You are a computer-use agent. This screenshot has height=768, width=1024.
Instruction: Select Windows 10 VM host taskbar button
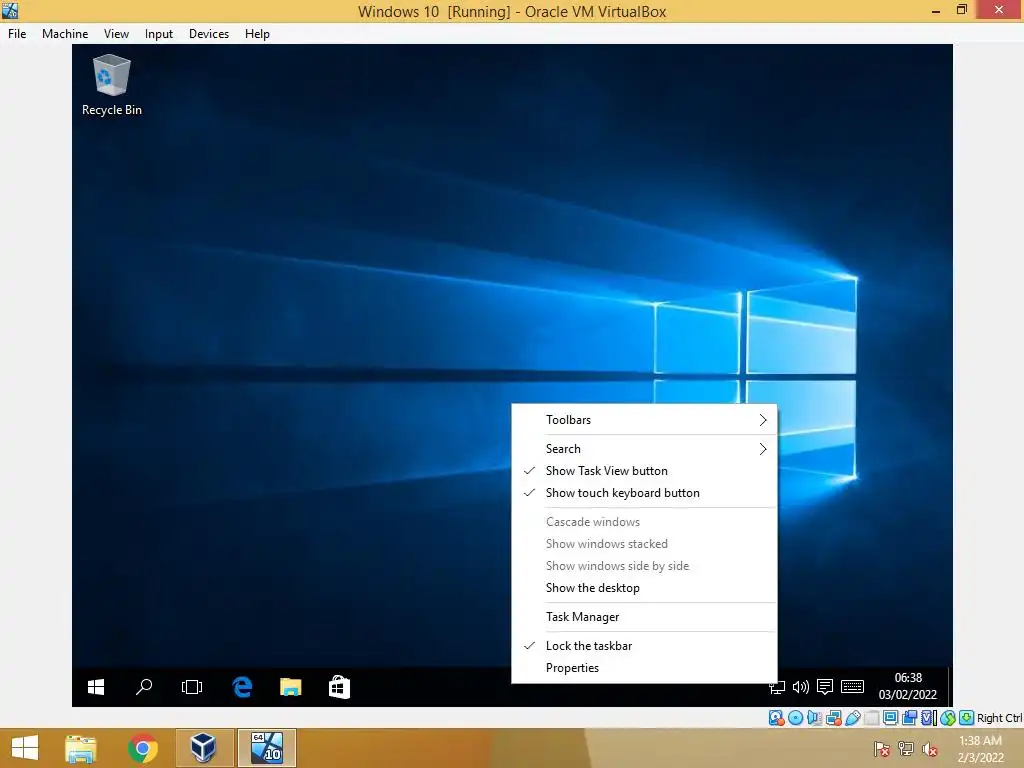pos(267,748)
